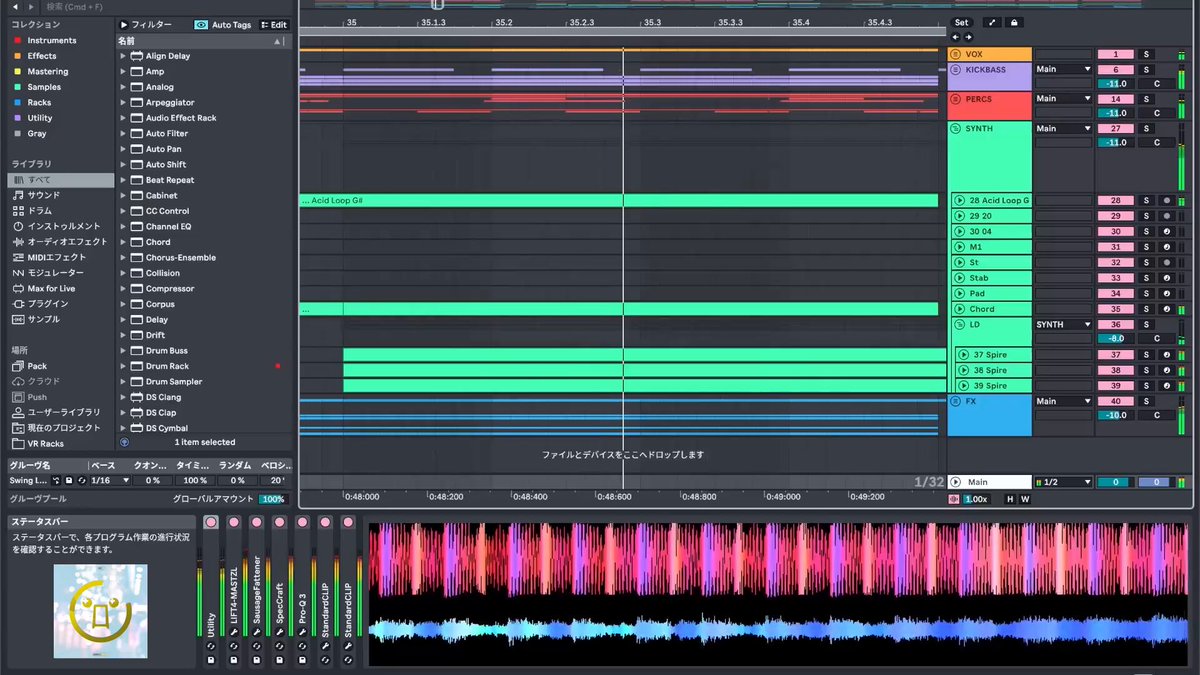Click SausageFattener hot-swap preset icon
The height and width of the screenshot is (675, 1200).
pos(256,646)
